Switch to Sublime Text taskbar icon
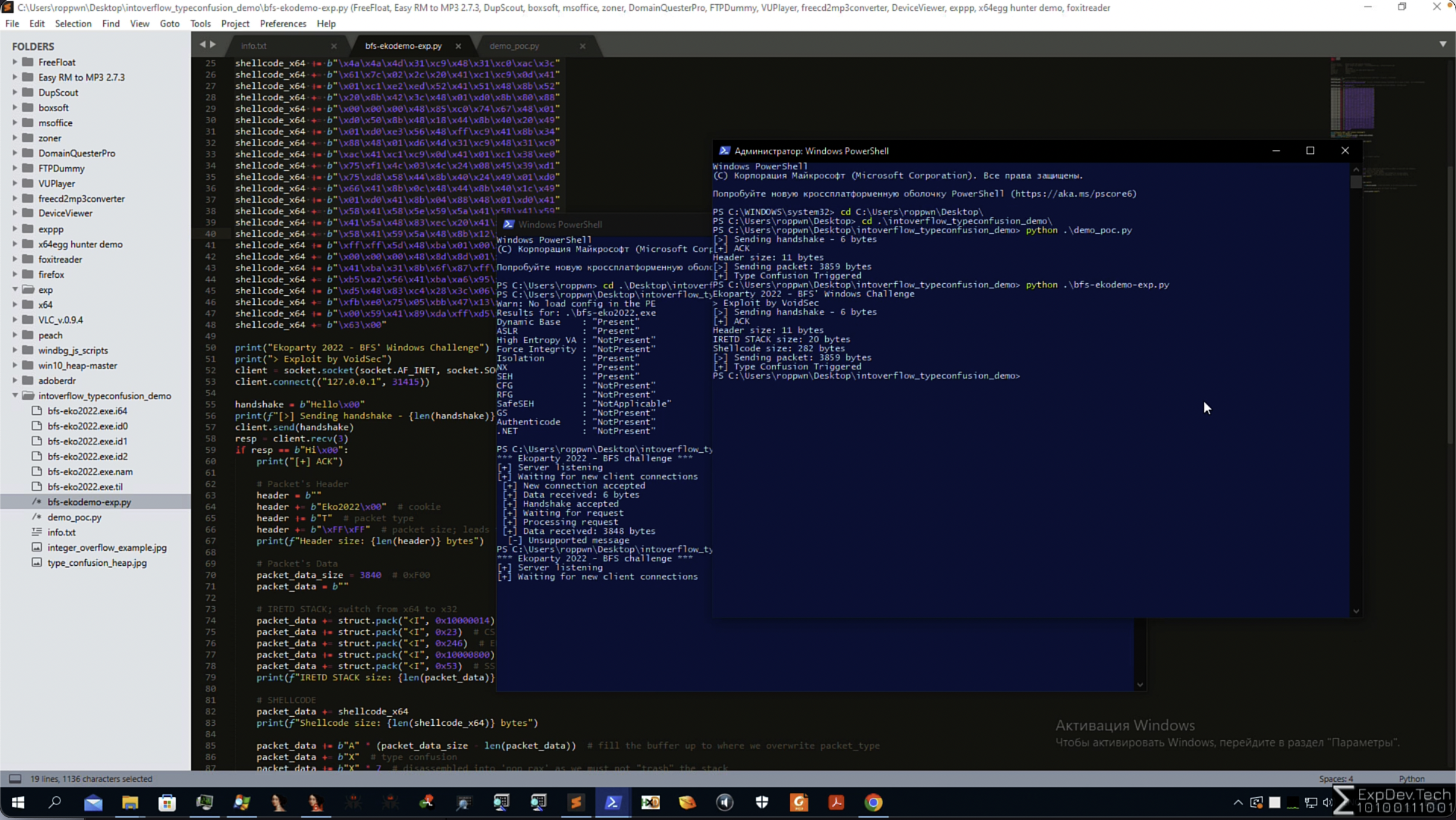The image size is (1456, 820). 576,802
